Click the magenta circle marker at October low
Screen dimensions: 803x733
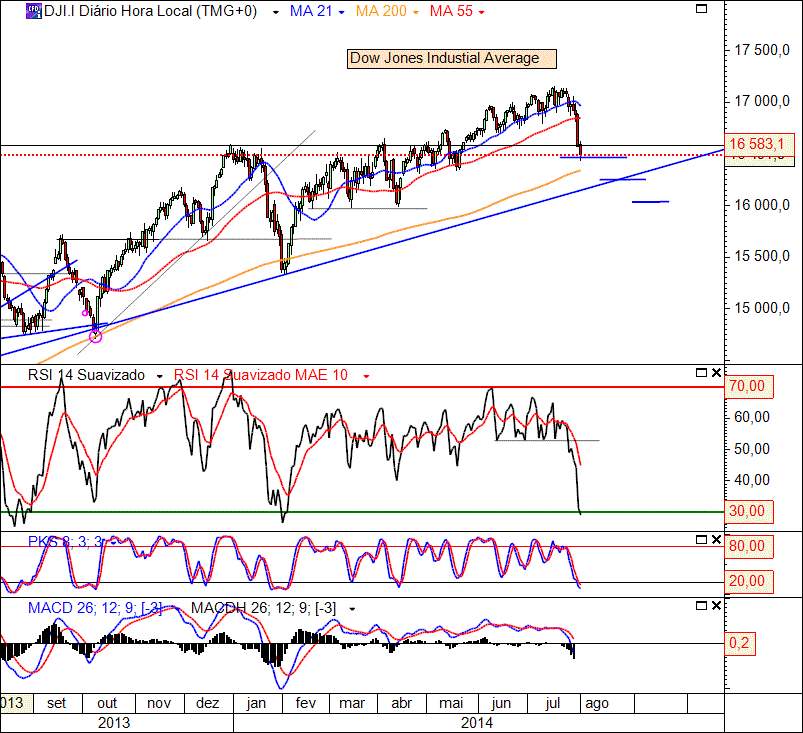(96, 337)
